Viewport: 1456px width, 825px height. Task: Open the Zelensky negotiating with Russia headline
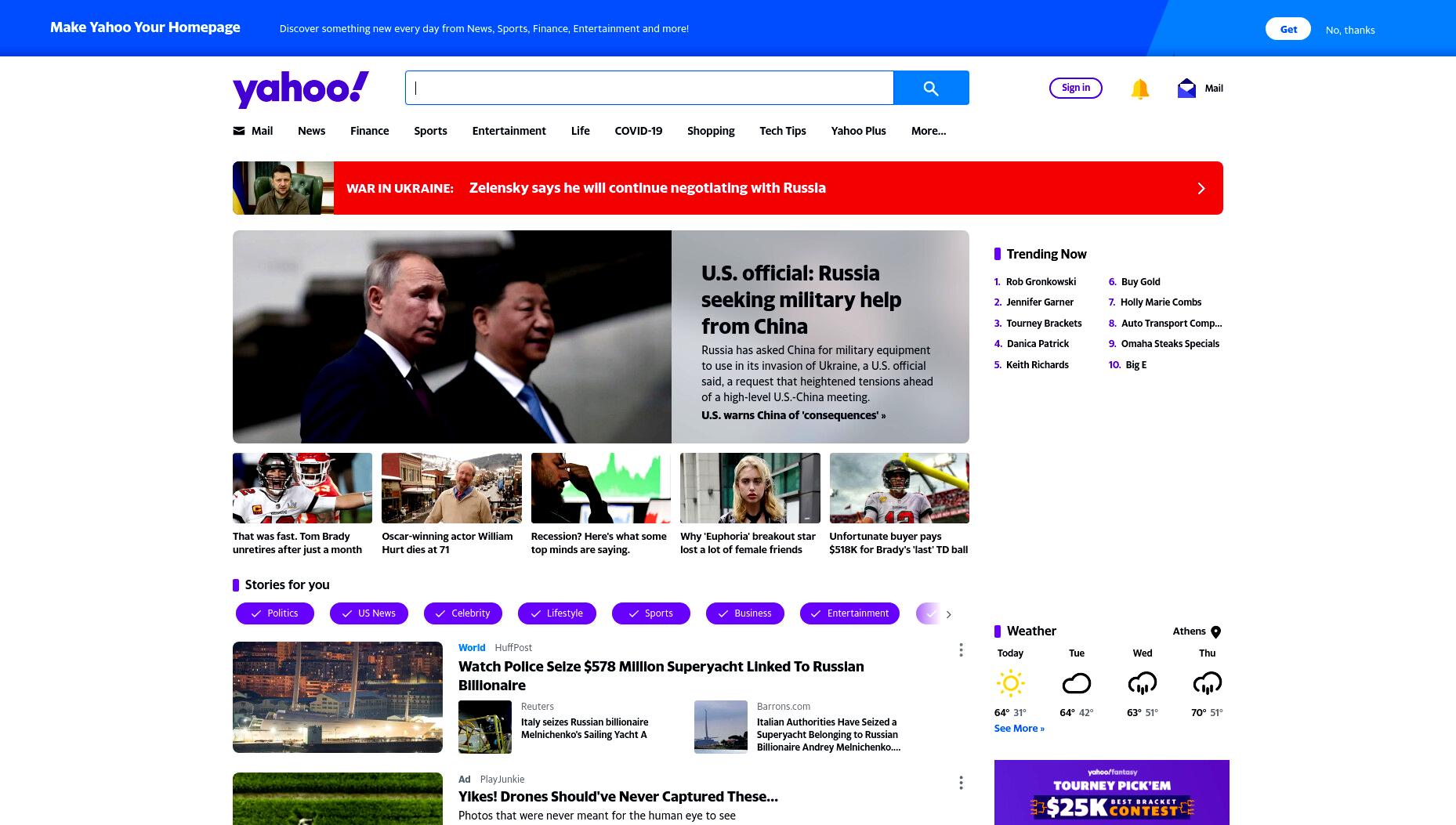tap(647, 188)
